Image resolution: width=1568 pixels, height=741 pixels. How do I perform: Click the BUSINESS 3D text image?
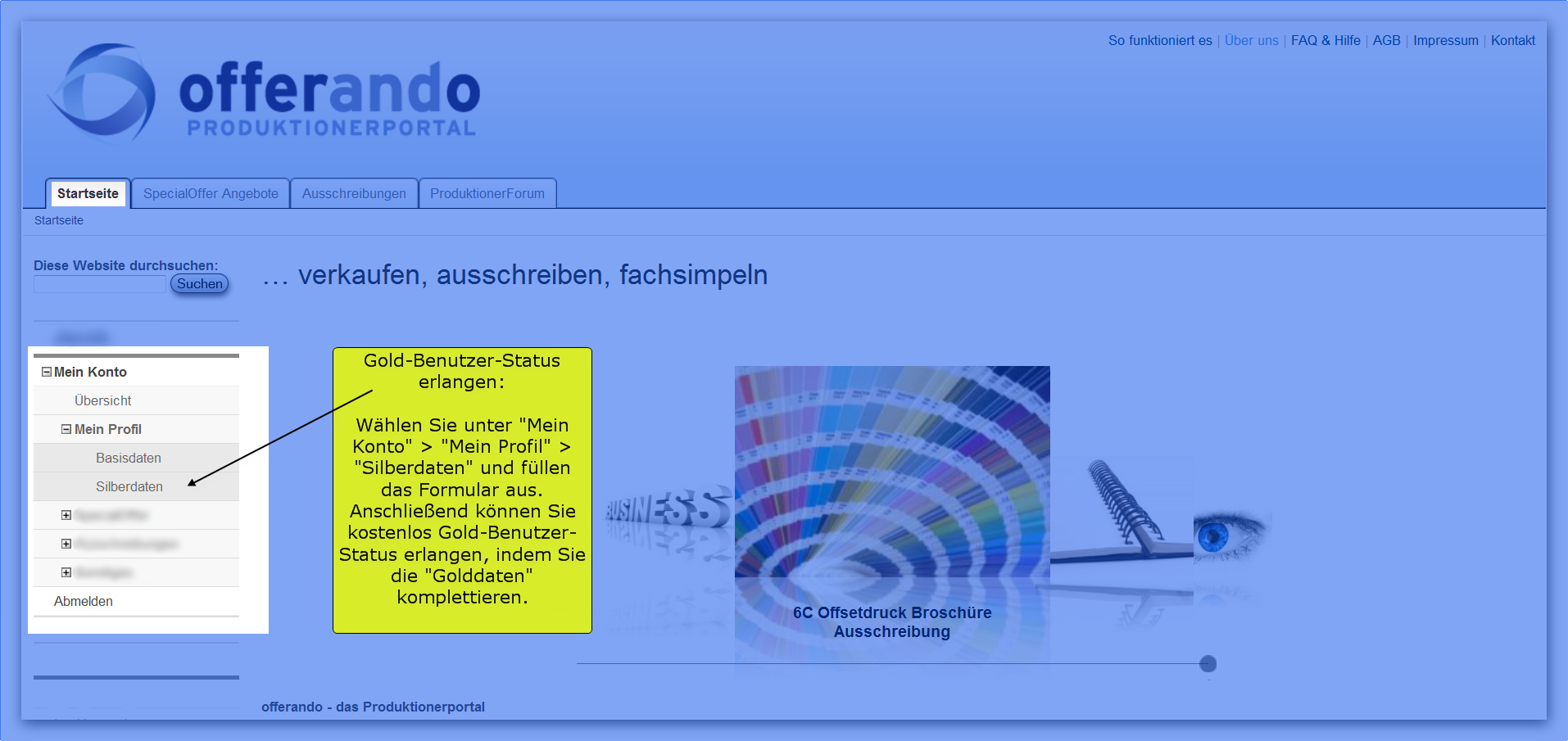(668, 508)
